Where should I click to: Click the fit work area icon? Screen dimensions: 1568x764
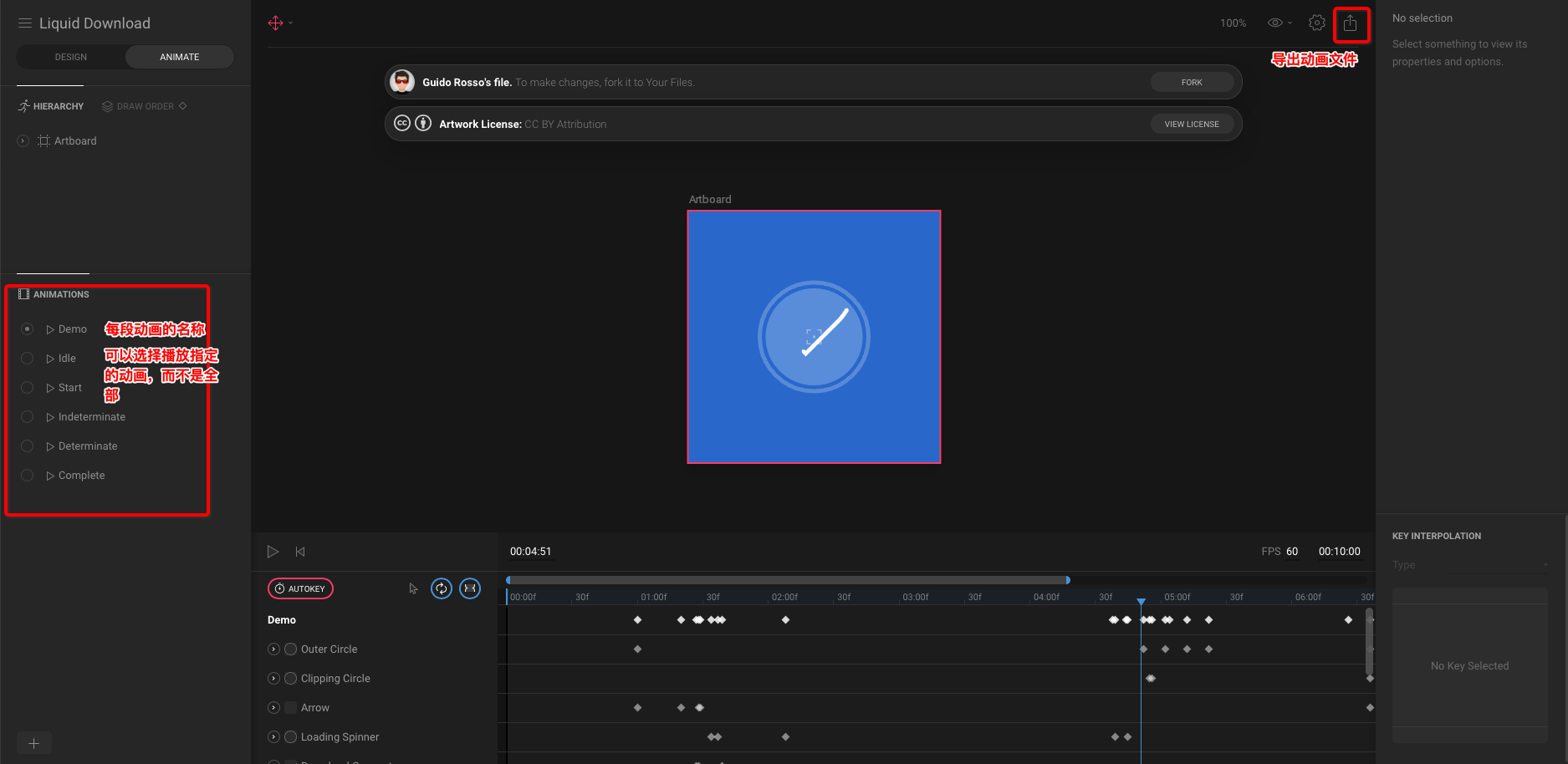pyautogui.click(x=470, y=588)
